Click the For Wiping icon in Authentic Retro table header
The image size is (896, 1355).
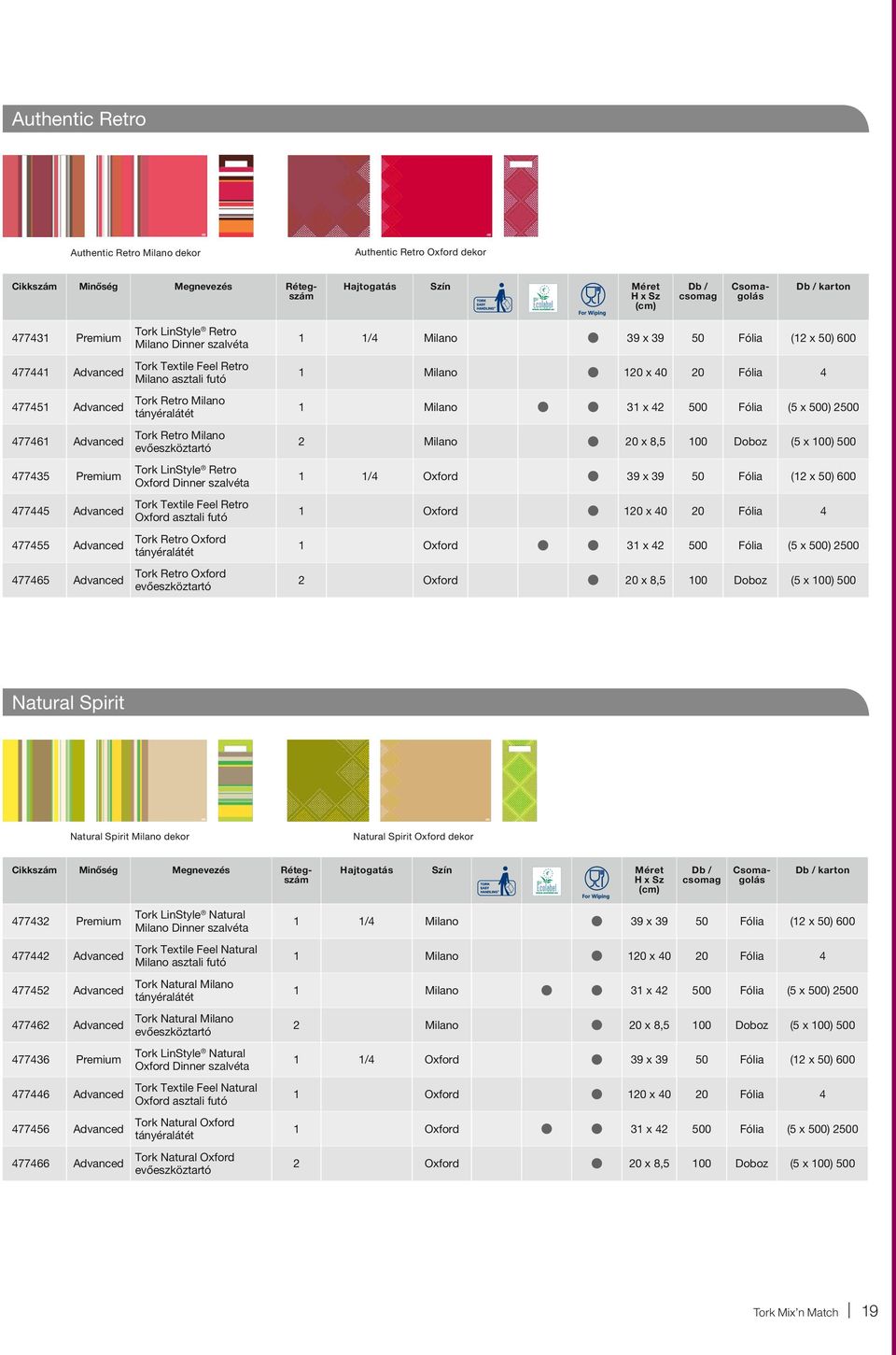(x=593, y=299)
